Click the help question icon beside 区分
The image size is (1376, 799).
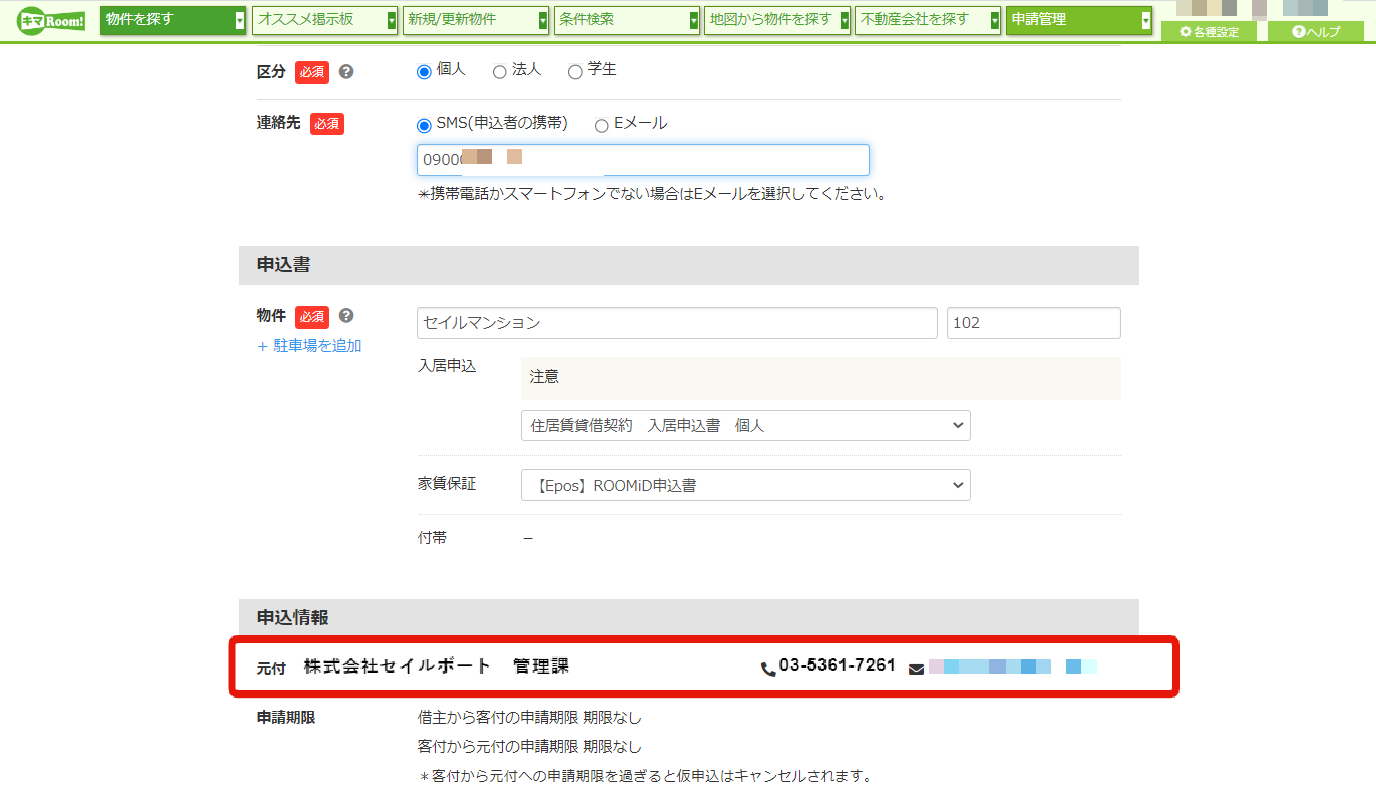coord(346,72)
